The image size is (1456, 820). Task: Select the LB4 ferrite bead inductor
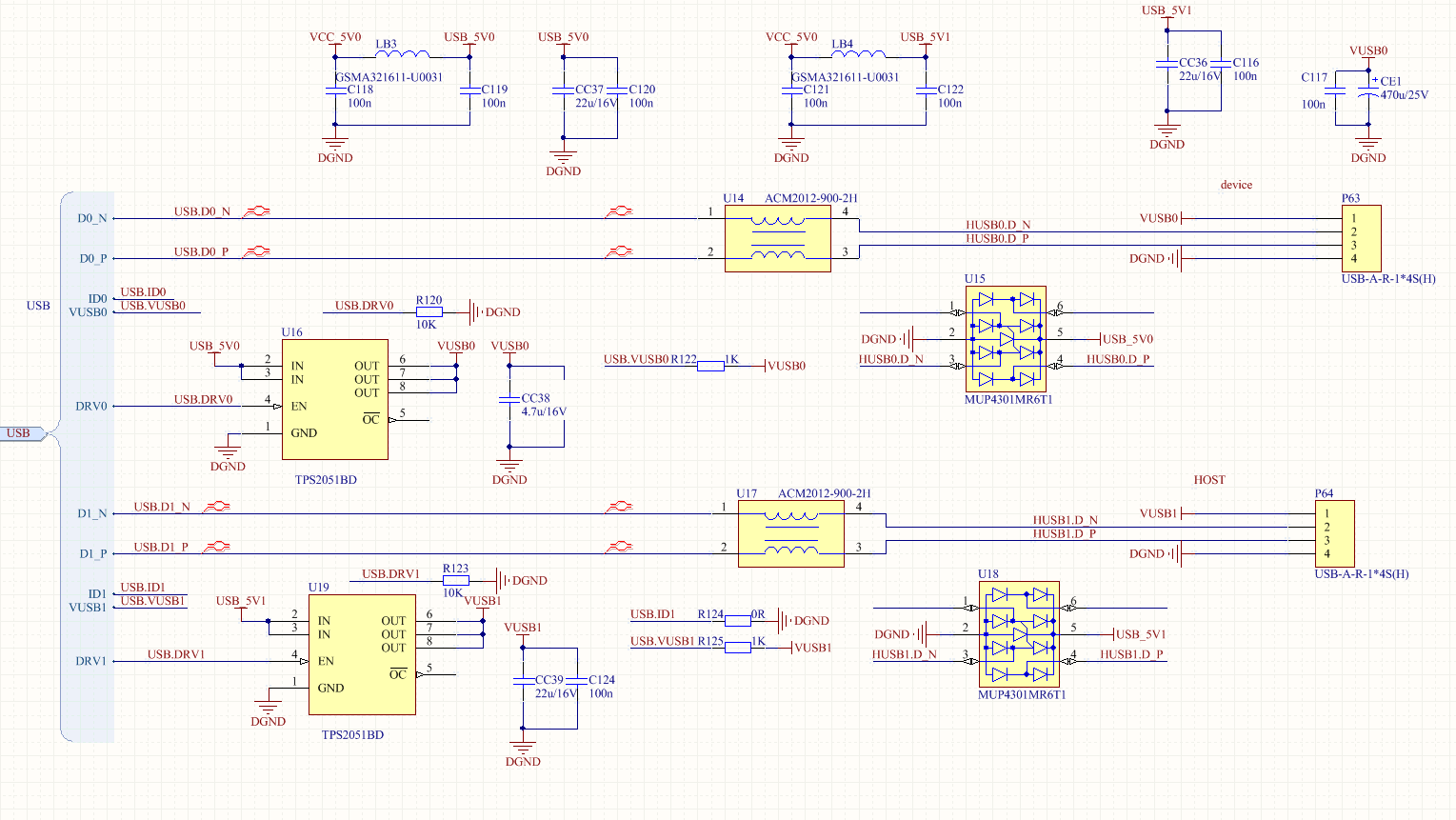[x=859, y=54]
